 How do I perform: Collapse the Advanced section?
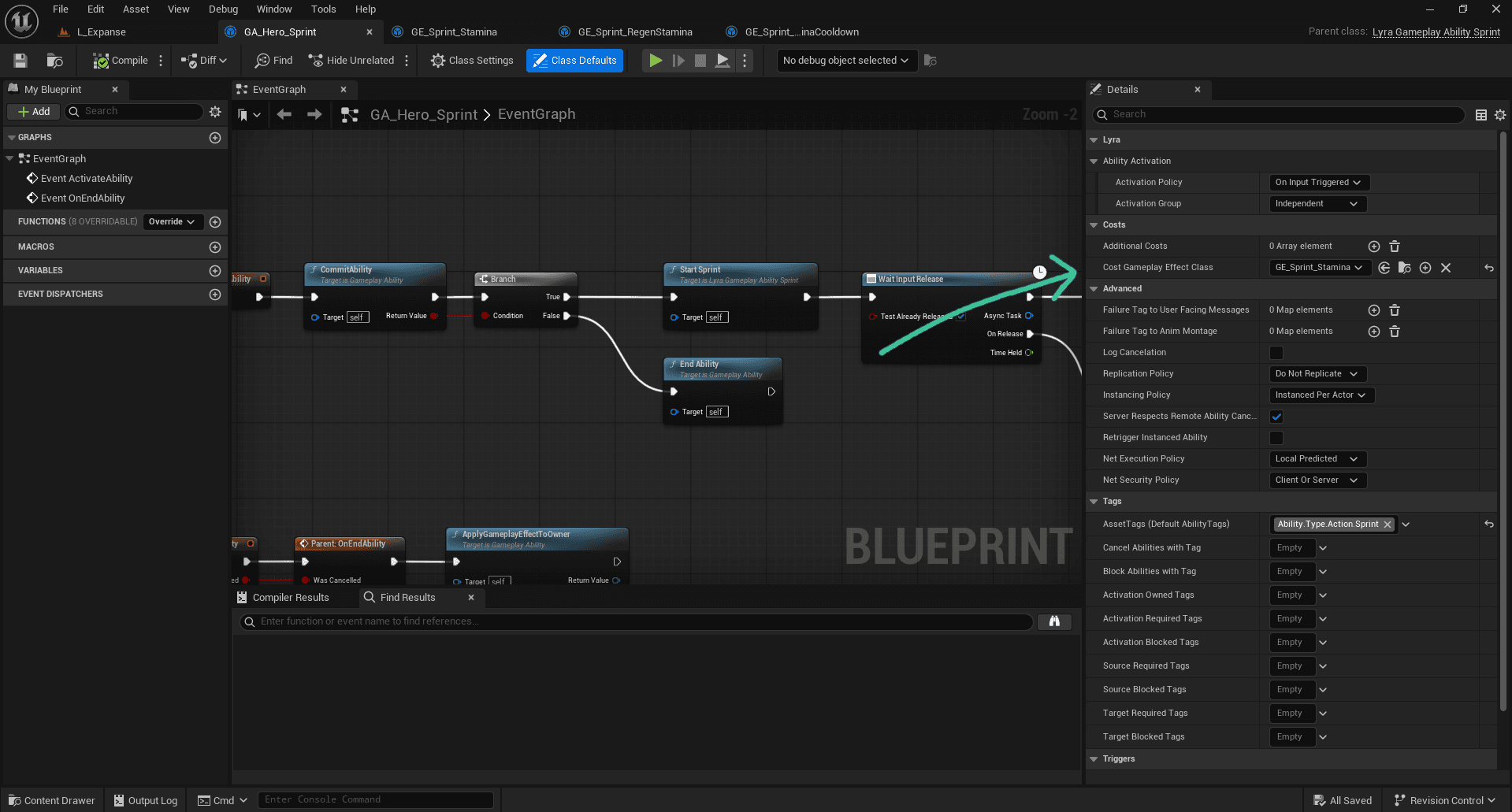tap(1094, 289)
